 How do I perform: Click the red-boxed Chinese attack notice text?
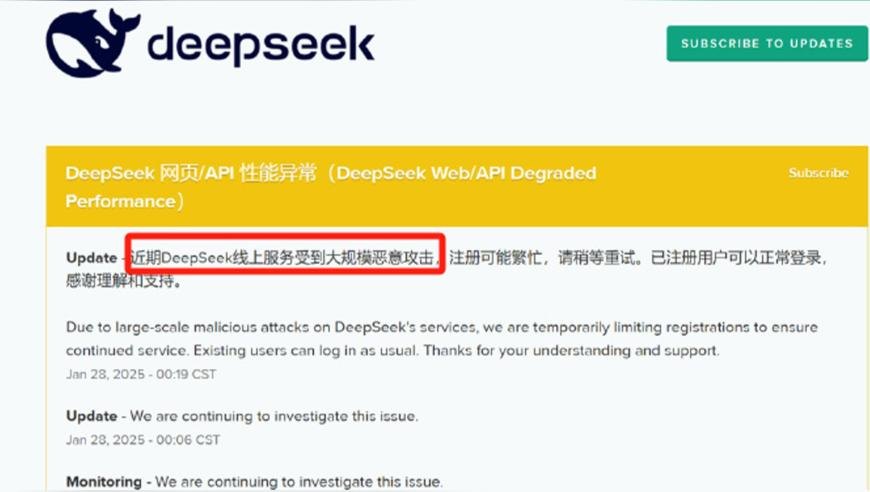point(281,257)
